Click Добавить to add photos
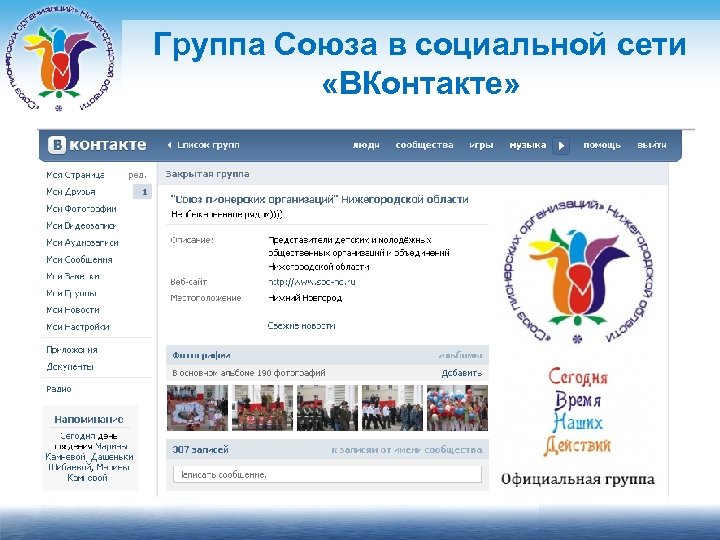 pos(461,373)
